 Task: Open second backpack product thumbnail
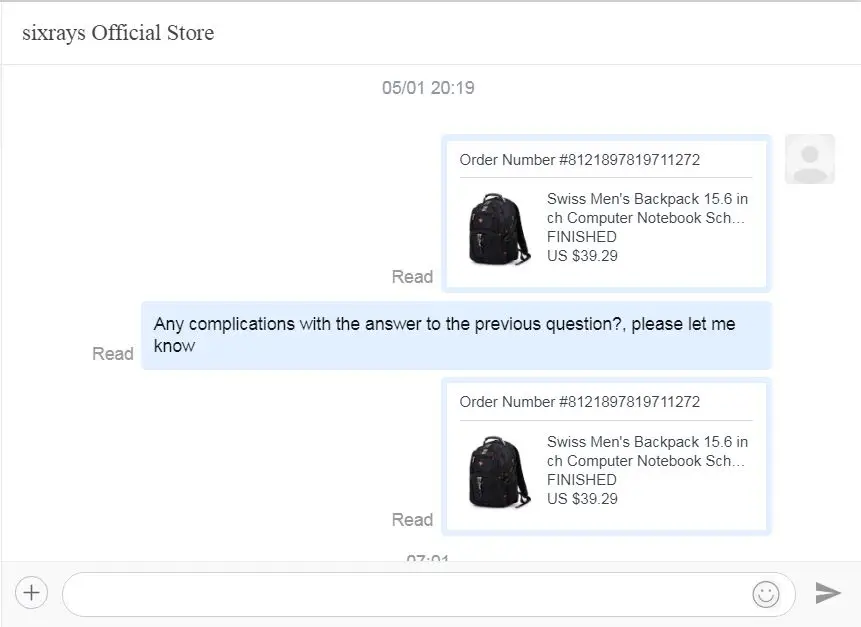(499, 472)
